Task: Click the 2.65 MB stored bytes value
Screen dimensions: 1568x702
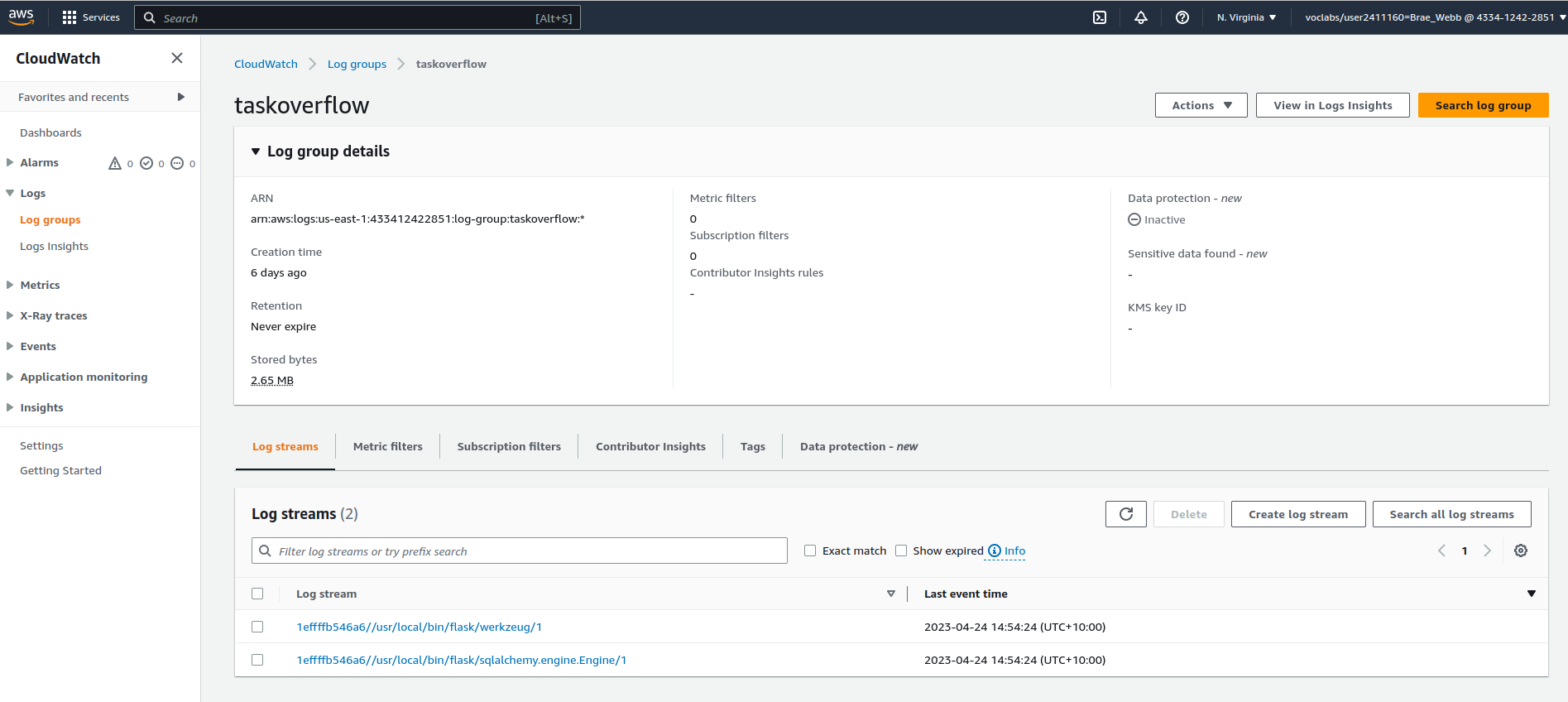Action: 272,380
